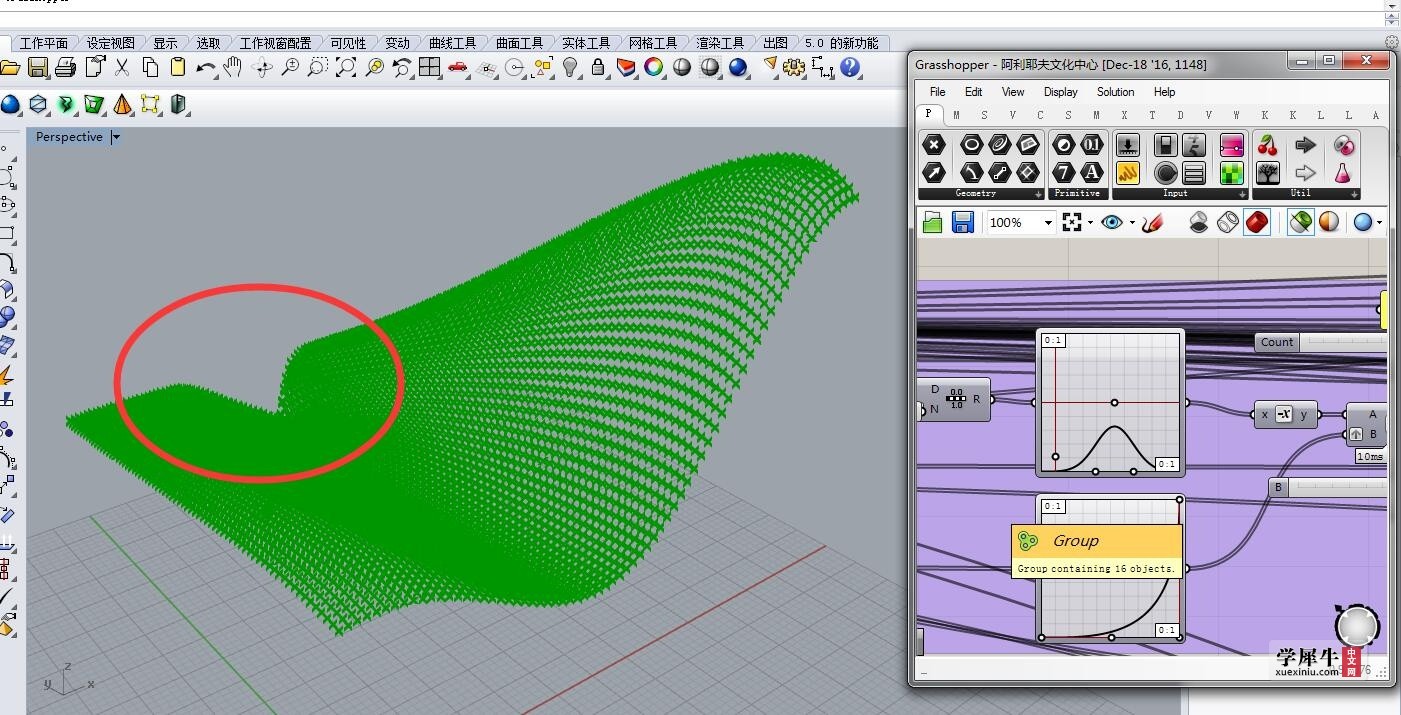Click the Print icon in Rhino toolbar
Viewport: 1401px width, 715px height.
coord(66,67)
